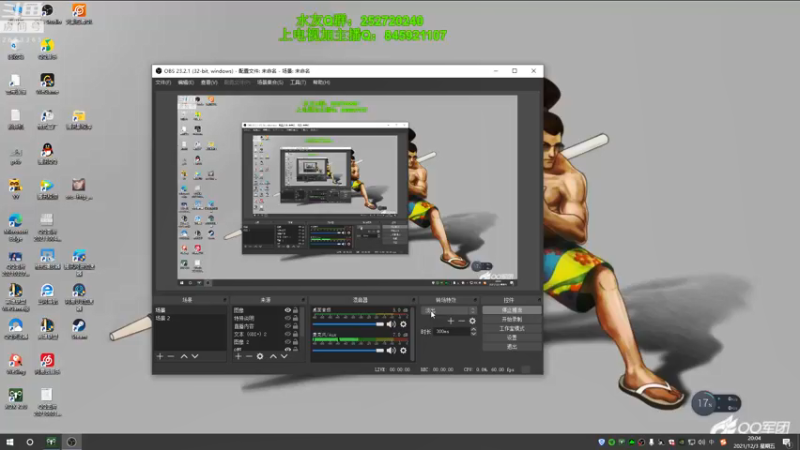Move scene up with Scenes panel up arrow
800x450 pixels.
pyautogui.click(x=184, y=356)
